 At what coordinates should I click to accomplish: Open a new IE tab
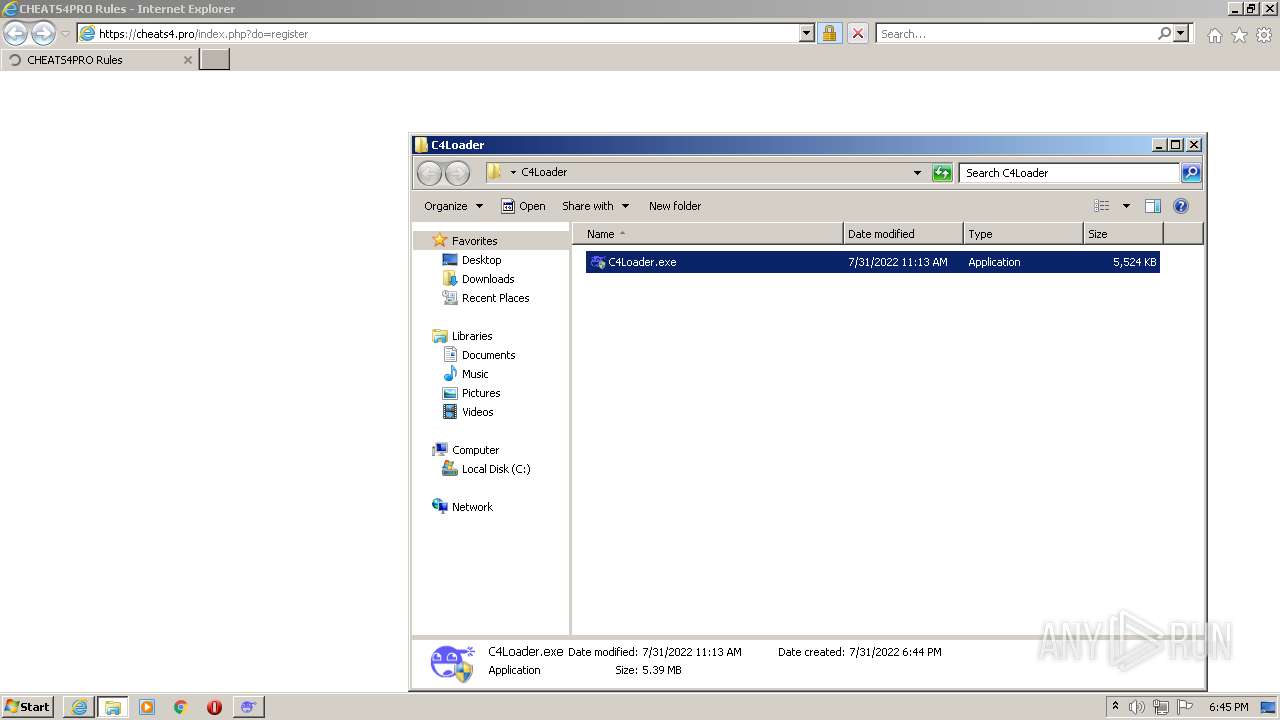(x=215, y=59)
